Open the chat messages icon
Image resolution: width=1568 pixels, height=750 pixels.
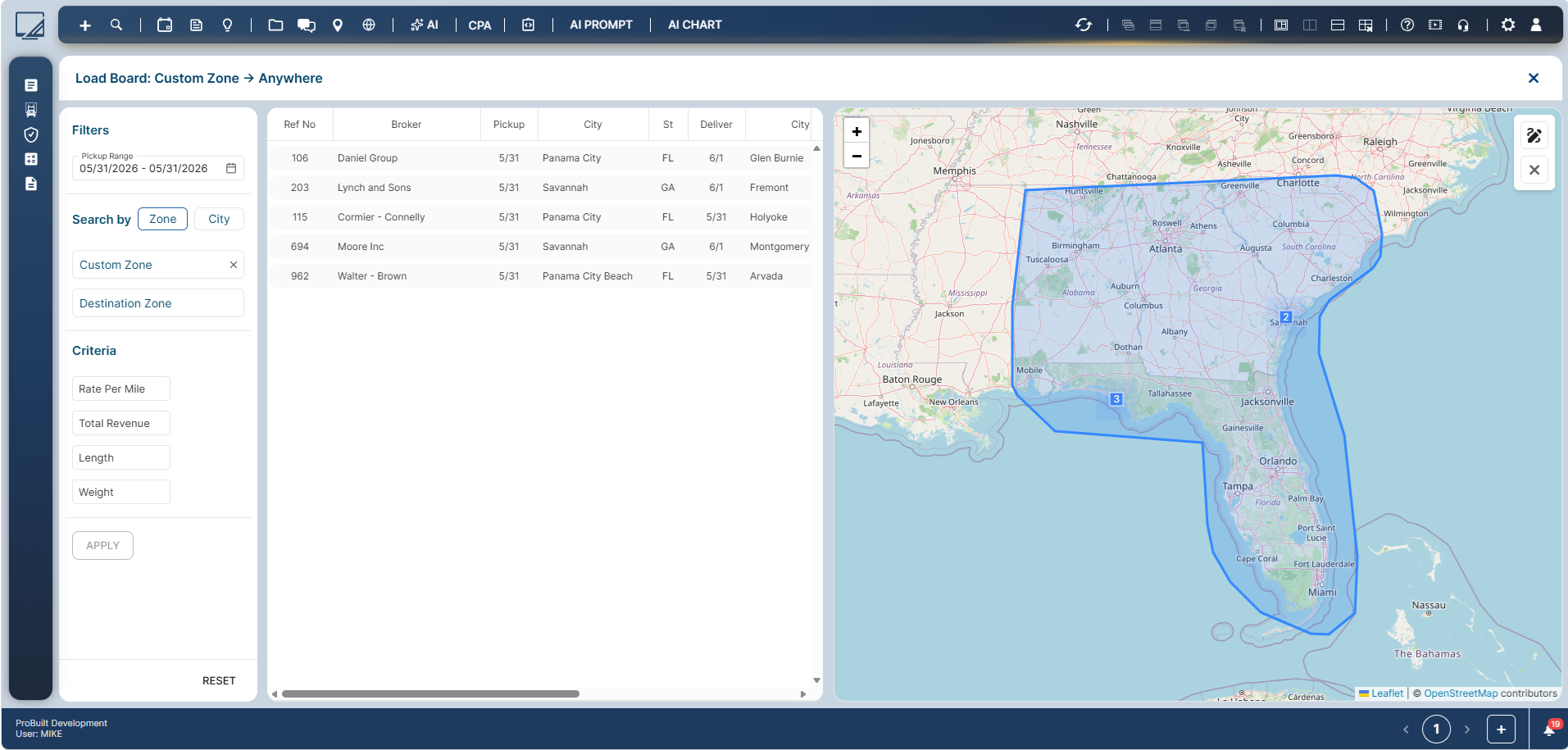(307, 25)
